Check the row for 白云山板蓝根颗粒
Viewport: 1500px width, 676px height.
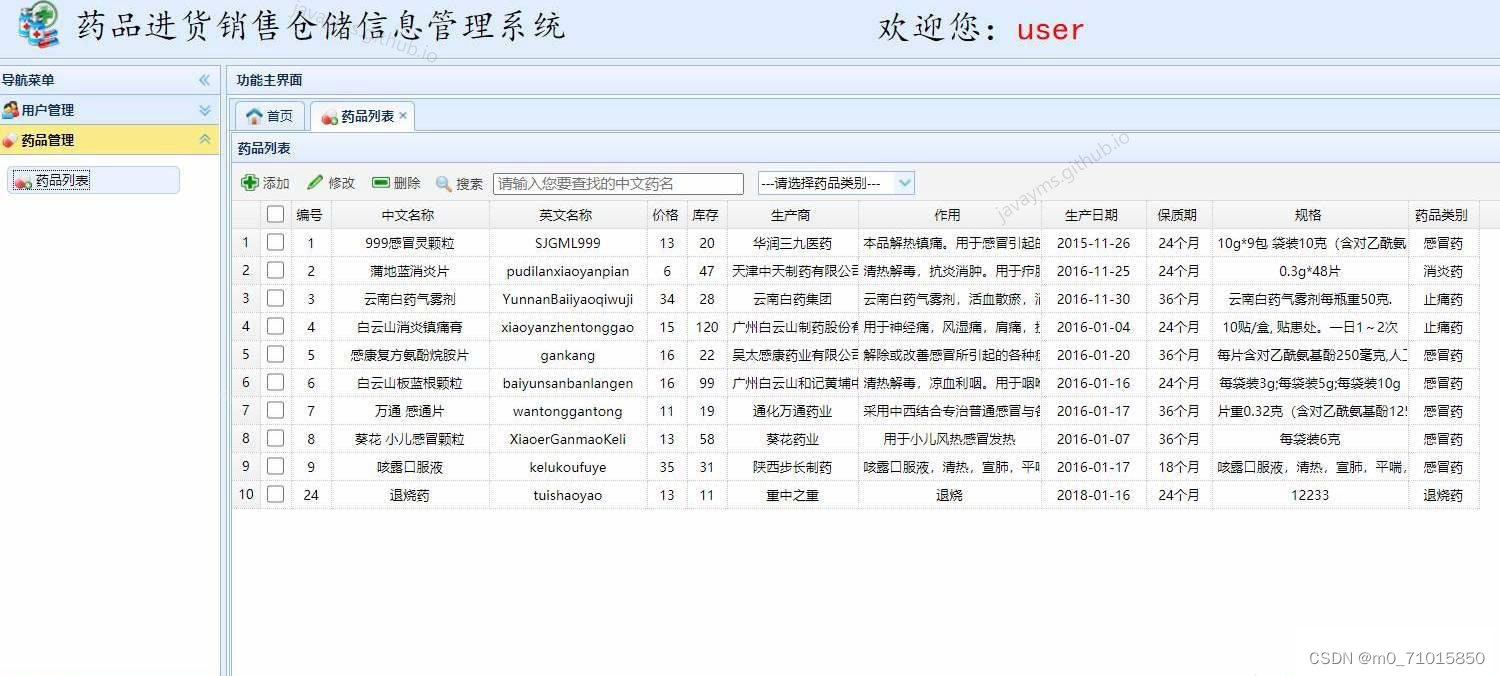[x=275, y=382]
